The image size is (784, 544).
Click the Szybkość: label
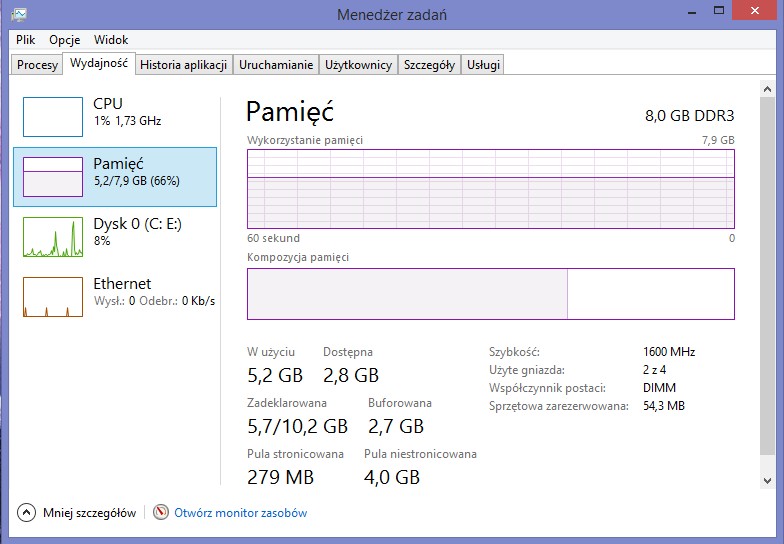coord(514,352)
